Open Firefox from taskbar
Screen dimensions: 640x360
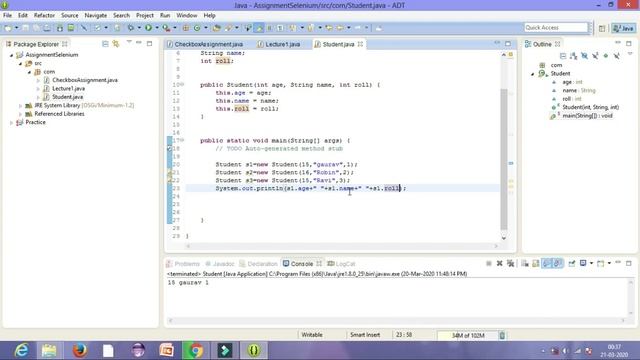[80, 350]
